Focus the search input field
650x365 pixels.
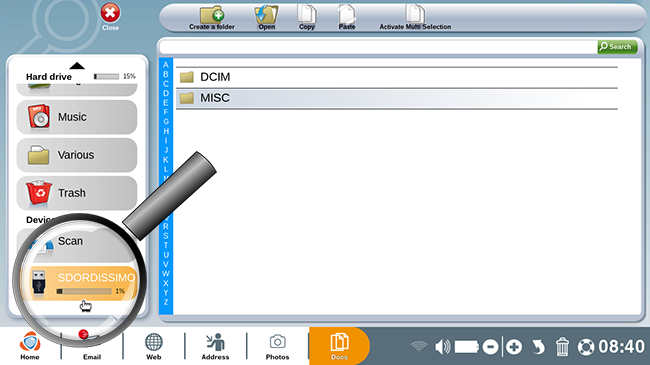click(378, 47)
